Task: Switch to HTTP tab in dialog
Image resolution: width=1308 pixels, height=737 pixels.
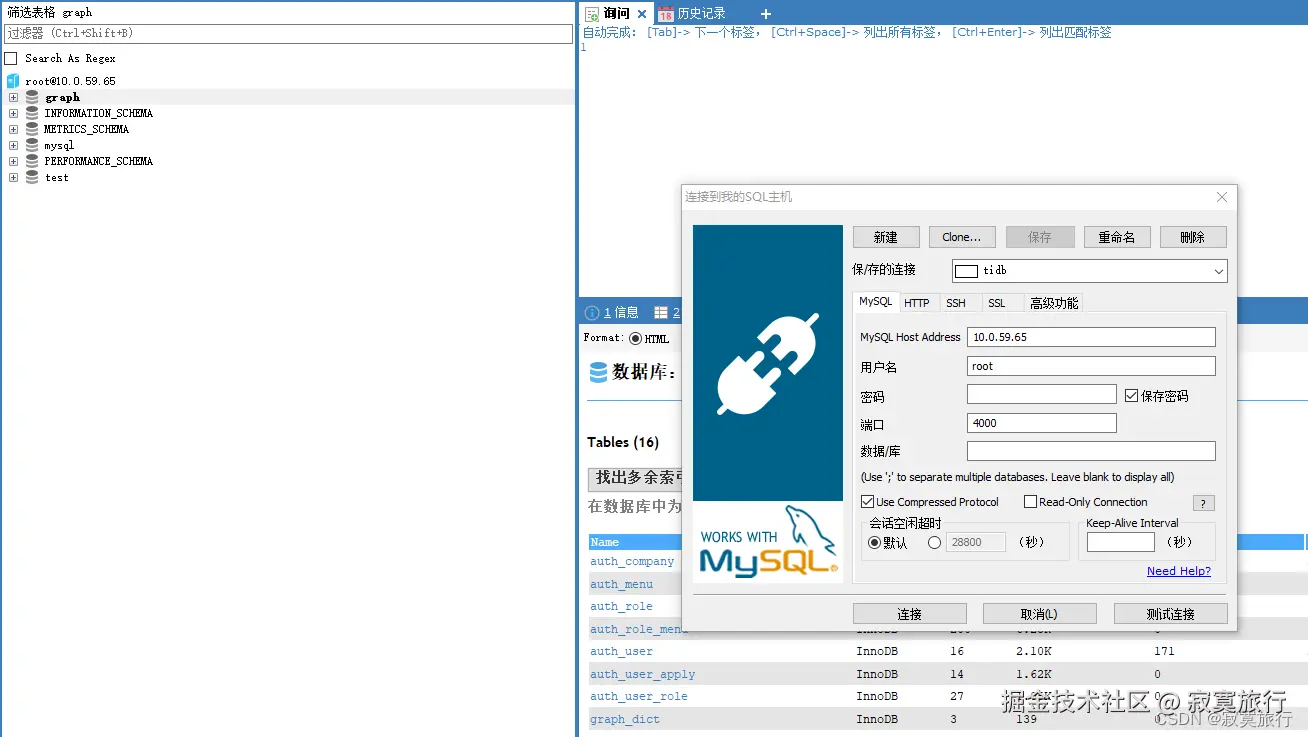Action: [917, 303]
